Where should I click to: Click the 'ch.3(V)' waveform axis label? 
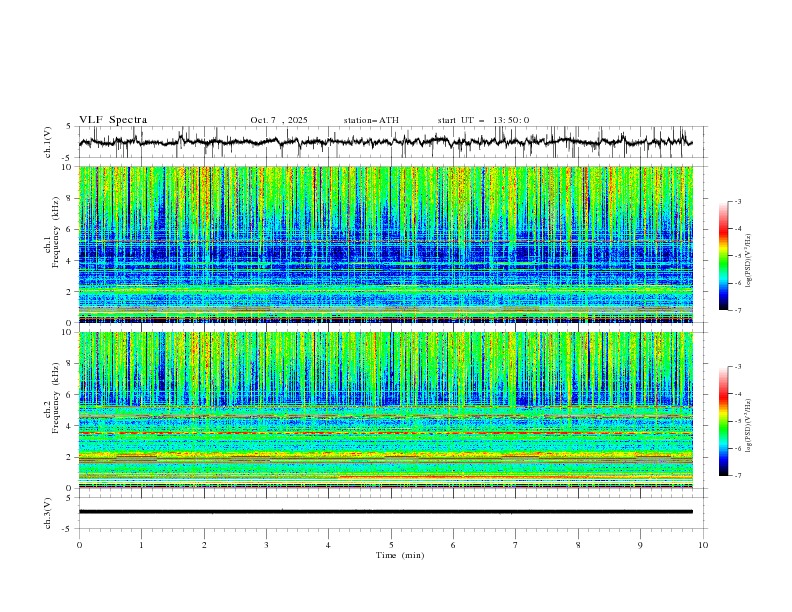coord(48,513)
